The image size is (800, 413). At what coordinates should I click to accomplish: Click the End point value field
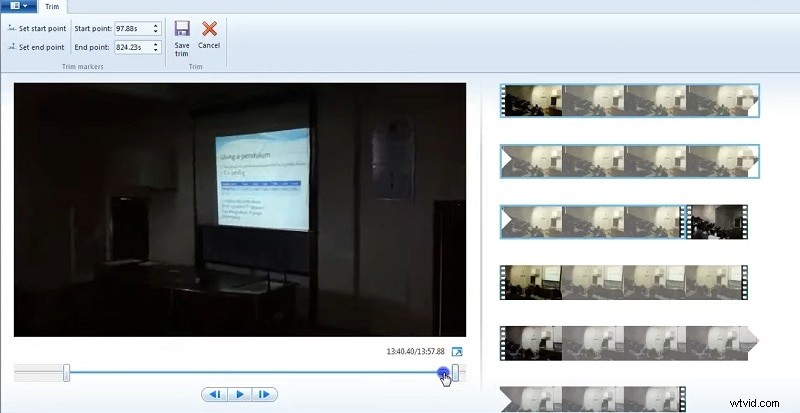(133, 47)
